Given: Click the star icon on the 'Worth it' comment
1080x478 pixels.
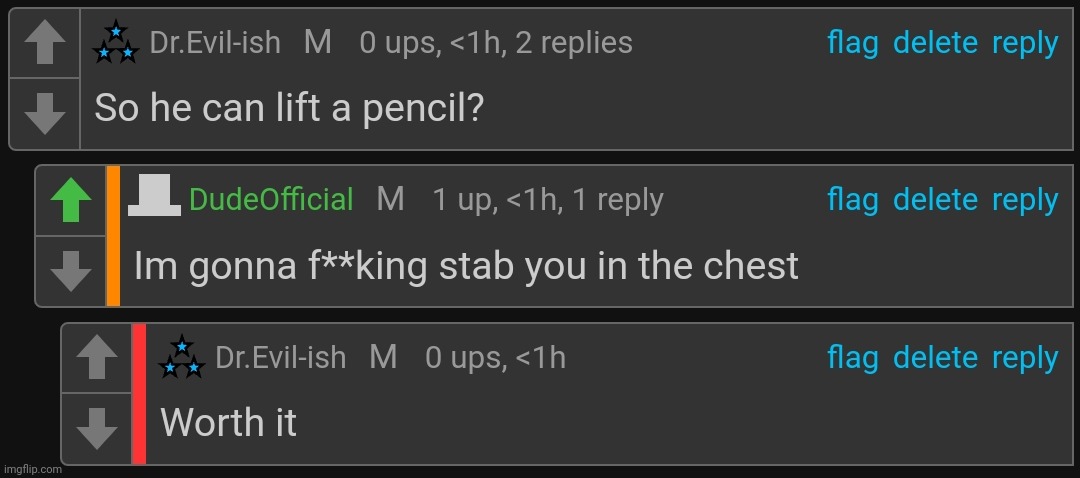Looking at the screenshot, I should 182,357.
